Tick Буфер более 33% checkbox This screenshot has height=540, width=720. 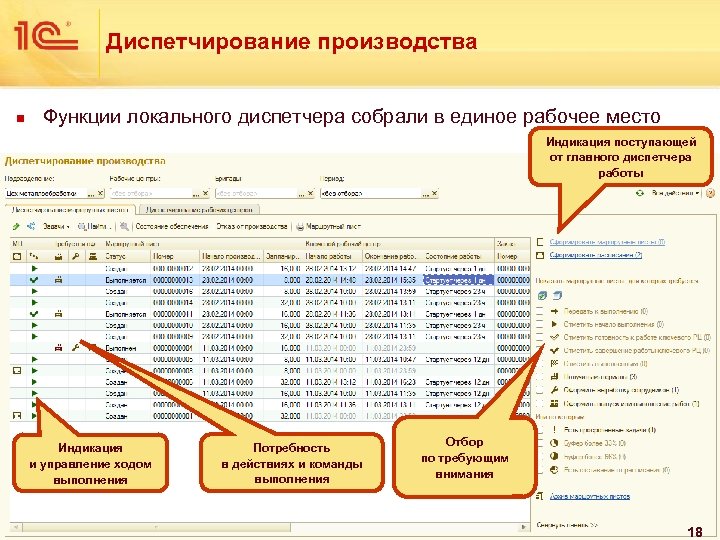click(540, 443)
